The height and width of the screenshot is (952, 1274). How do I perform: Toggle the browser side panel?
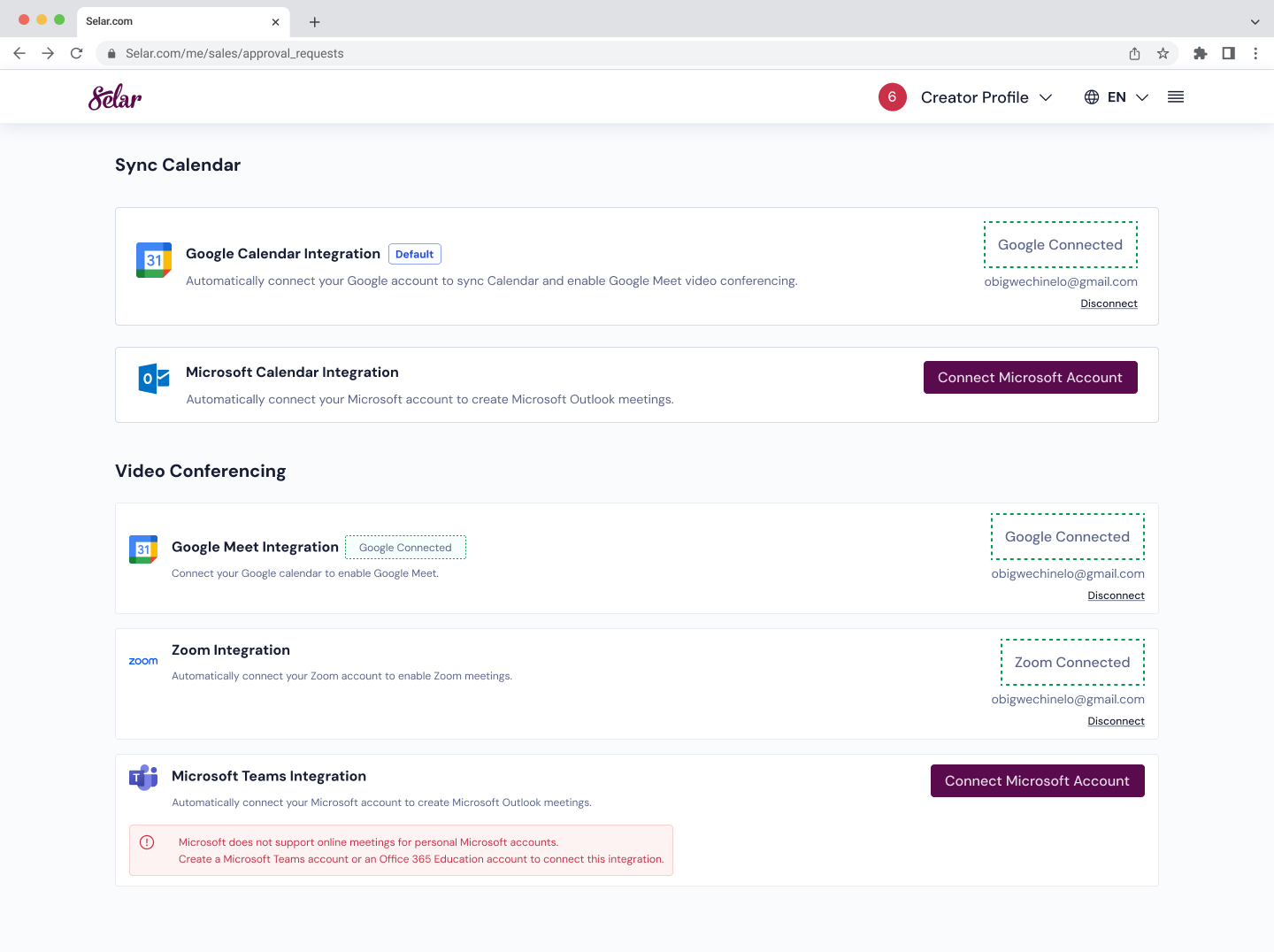(x=1228, y=53)
